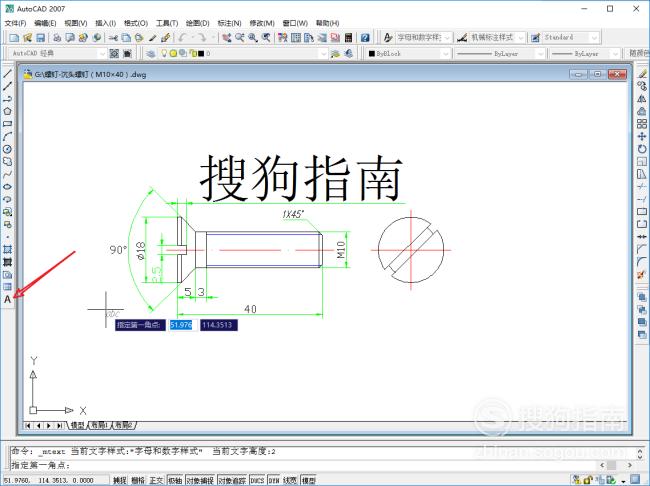Toggle Object Snap (对象捕捉)
The image size is (650, 486).
pyautogui.click(x=200, y=480)
